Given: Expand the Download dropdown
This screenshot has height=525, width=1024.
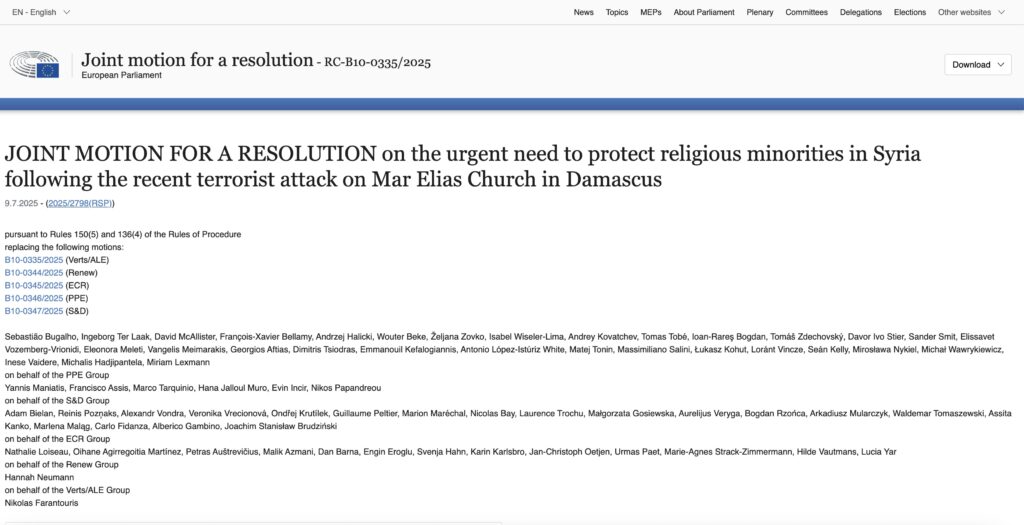Looking at the screenshot, I should [x=978, y=64].
